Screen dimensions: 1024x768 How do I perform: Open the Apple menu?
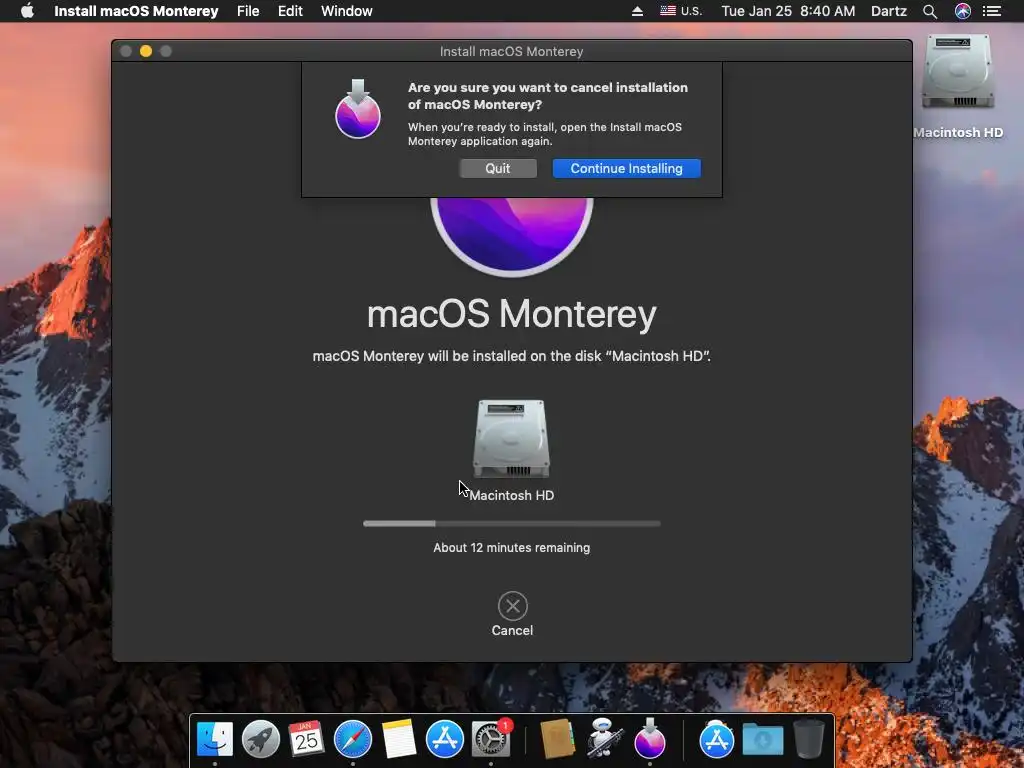27,11
